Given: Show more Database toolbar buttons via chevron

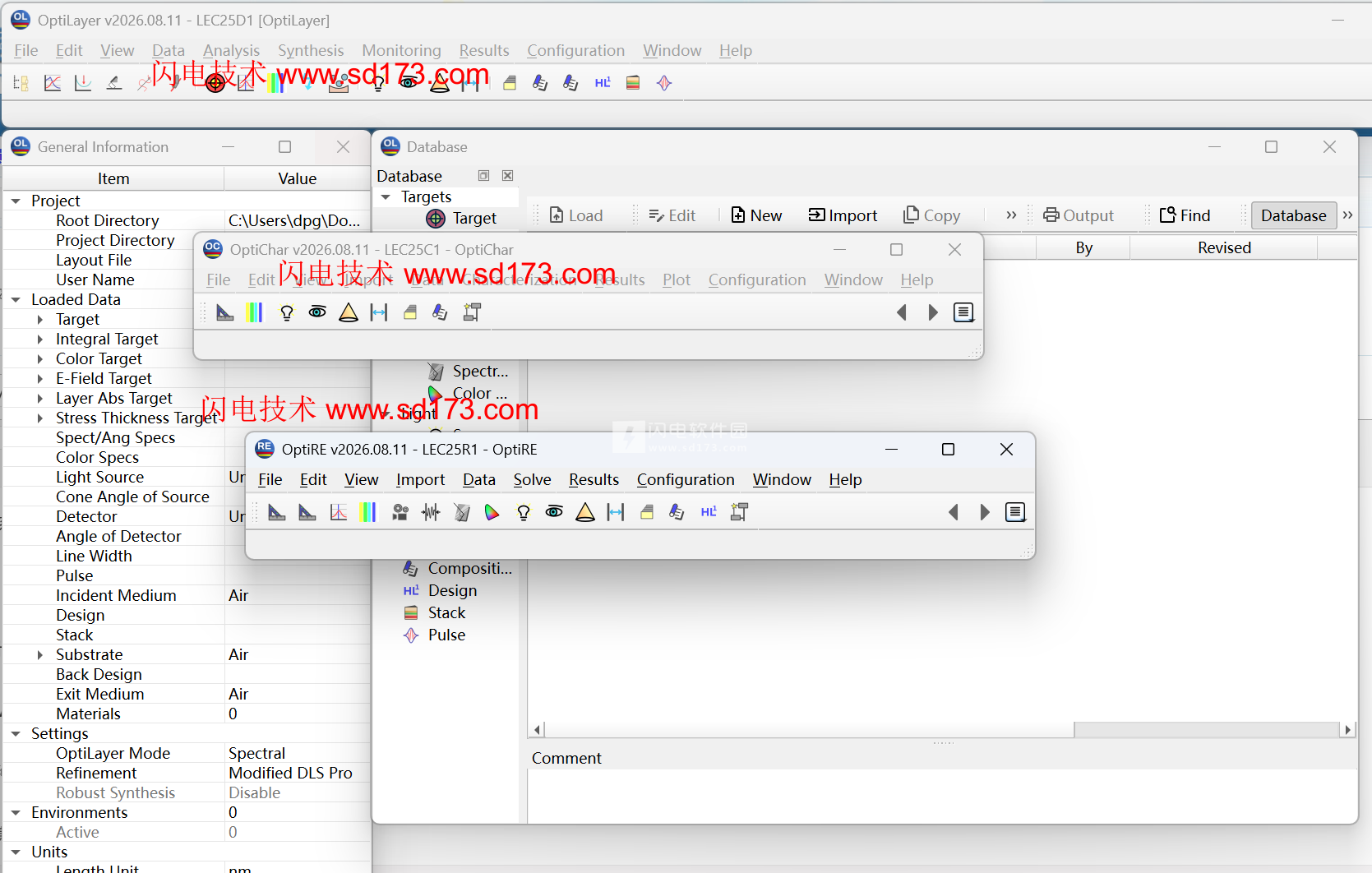Looking at the screenshot, I should point(1011,215).
